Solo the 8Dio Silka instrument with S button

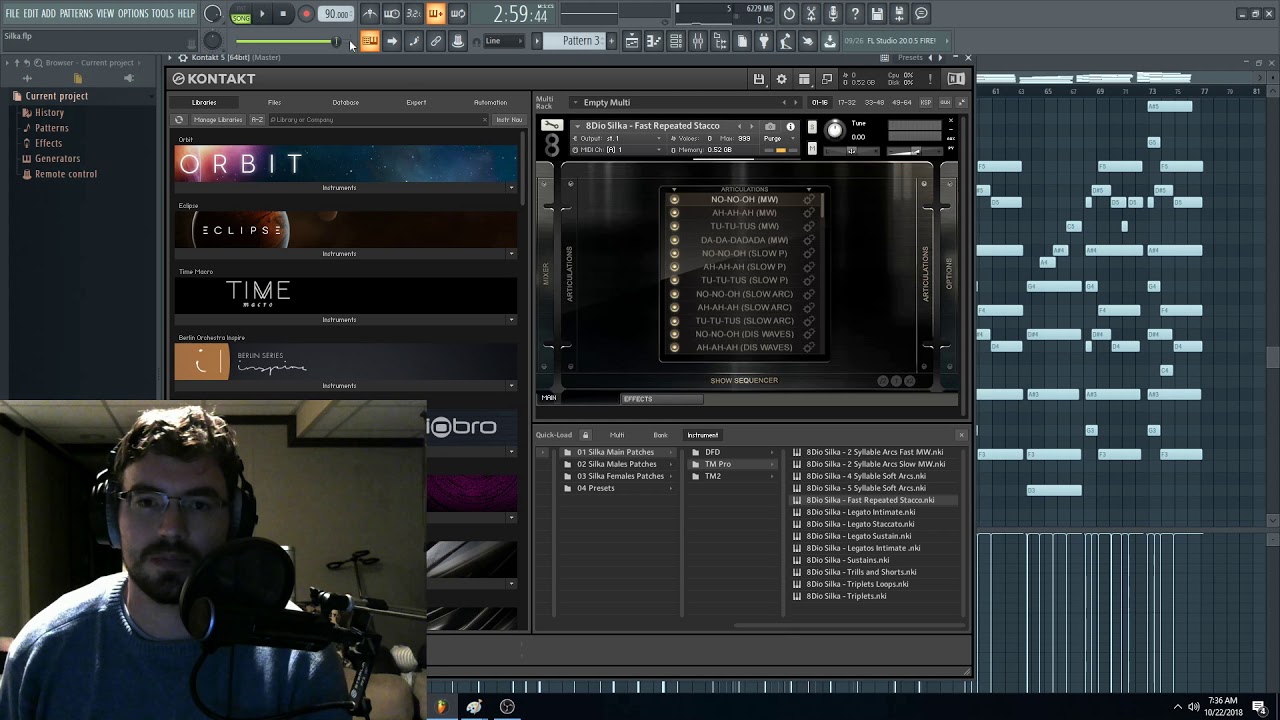(x=812, y=126)
